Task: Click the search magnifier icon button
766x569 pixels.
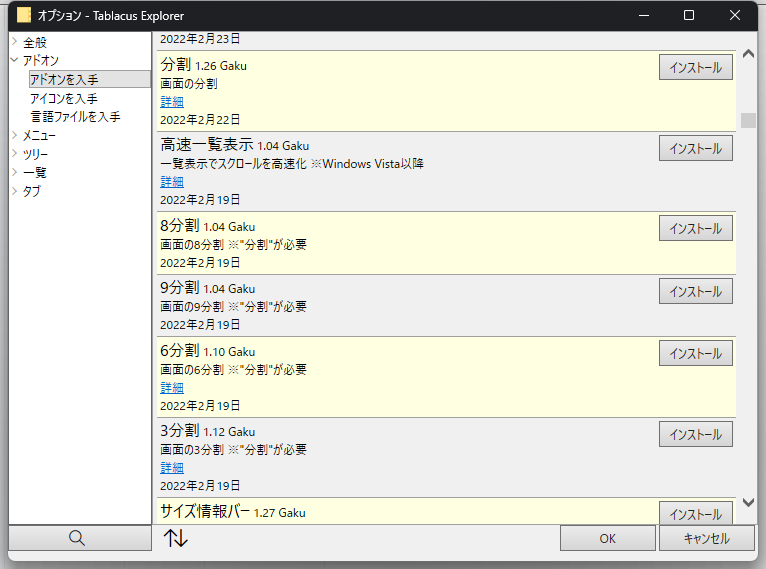Action: point(78,538)
